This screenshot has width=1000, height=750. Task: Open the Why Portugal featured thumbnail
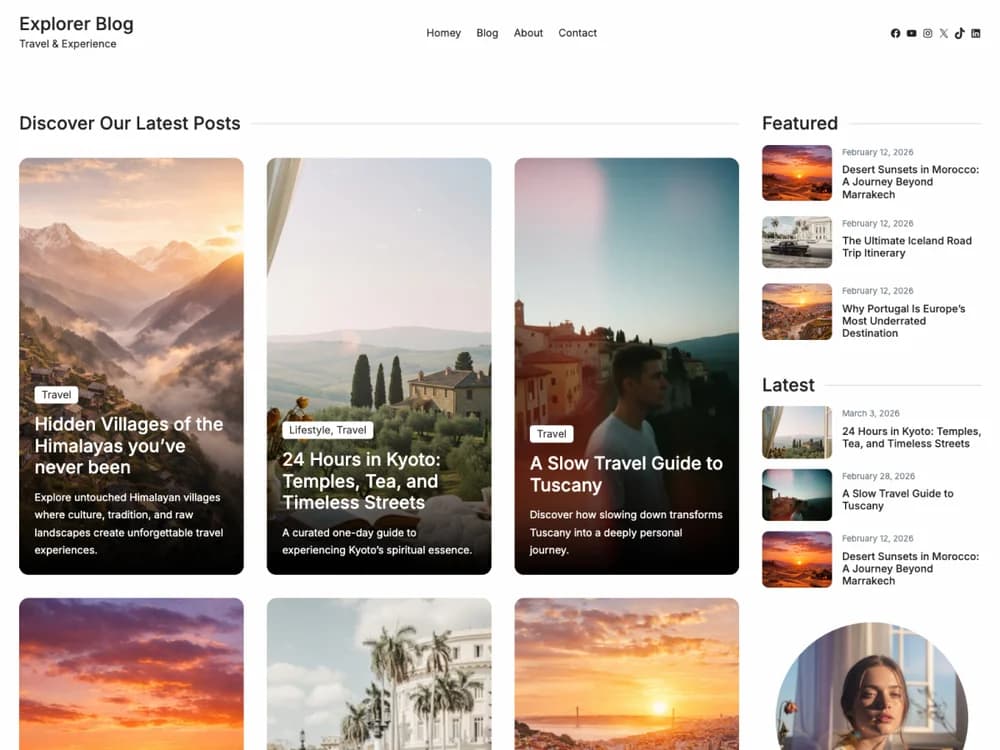coord(797,311)
